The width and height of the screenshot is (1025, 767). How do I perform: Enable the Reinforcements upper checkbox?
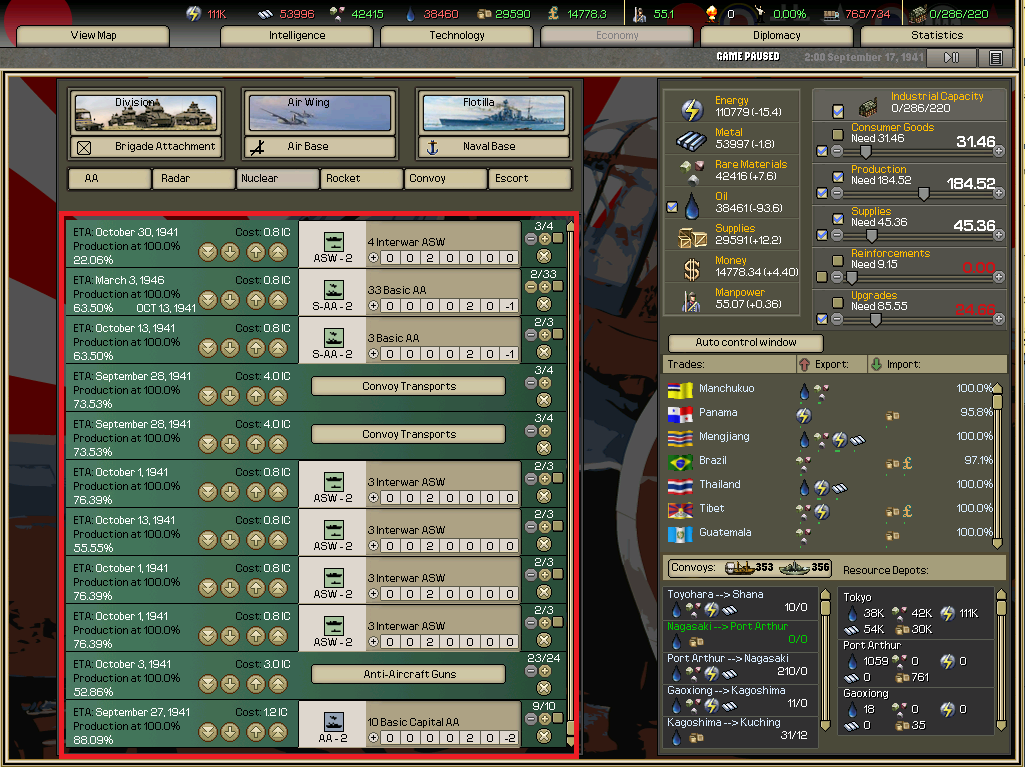coord(838,259)
